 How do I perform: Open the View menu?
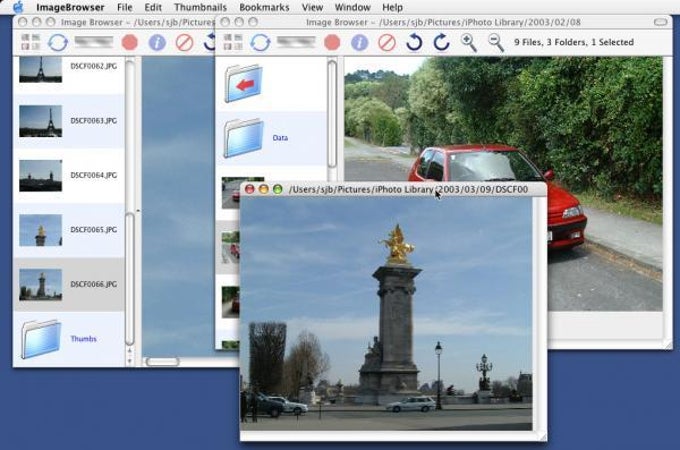pyautogui.click(x=312, y=7)
